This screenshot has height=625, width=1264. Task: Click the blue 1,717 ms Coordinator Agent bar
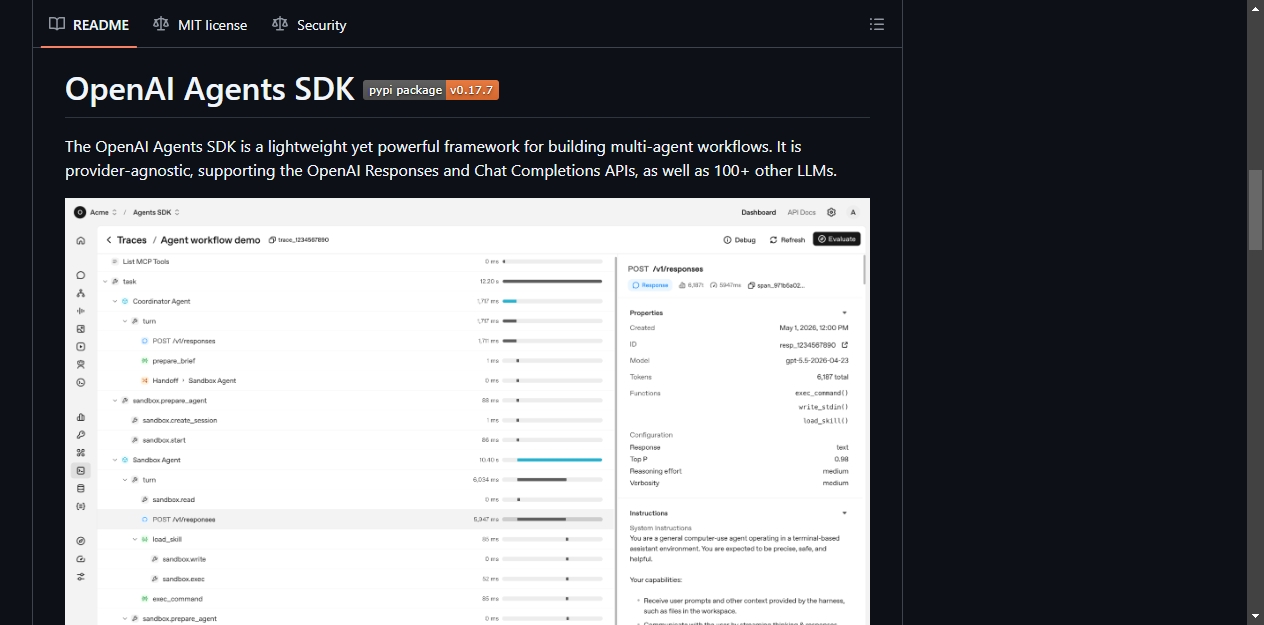tap(509, 301)
